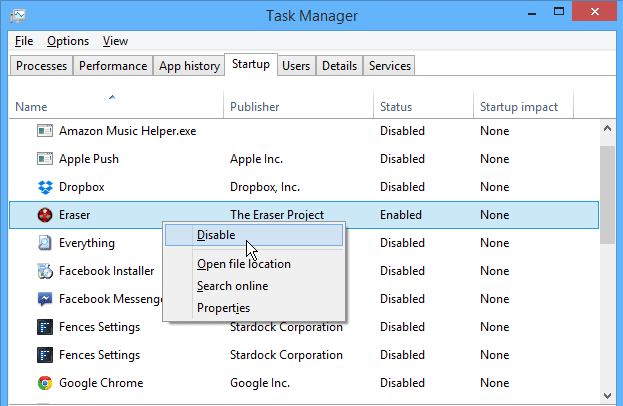Open the Options menu
Viewport: 623px width, 406px height.
(68, 41)
